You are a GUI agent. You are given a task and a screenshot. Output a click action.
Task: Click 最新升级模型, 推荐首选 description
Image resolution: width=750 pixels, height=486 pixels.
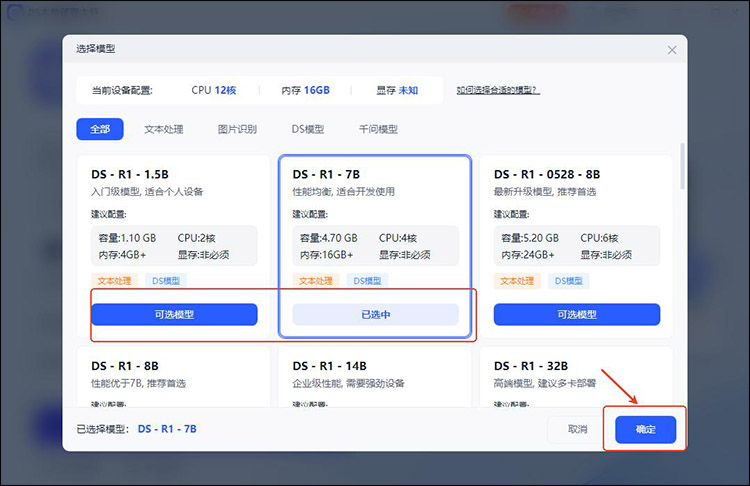pyautogui.click(x=545, y=192)
